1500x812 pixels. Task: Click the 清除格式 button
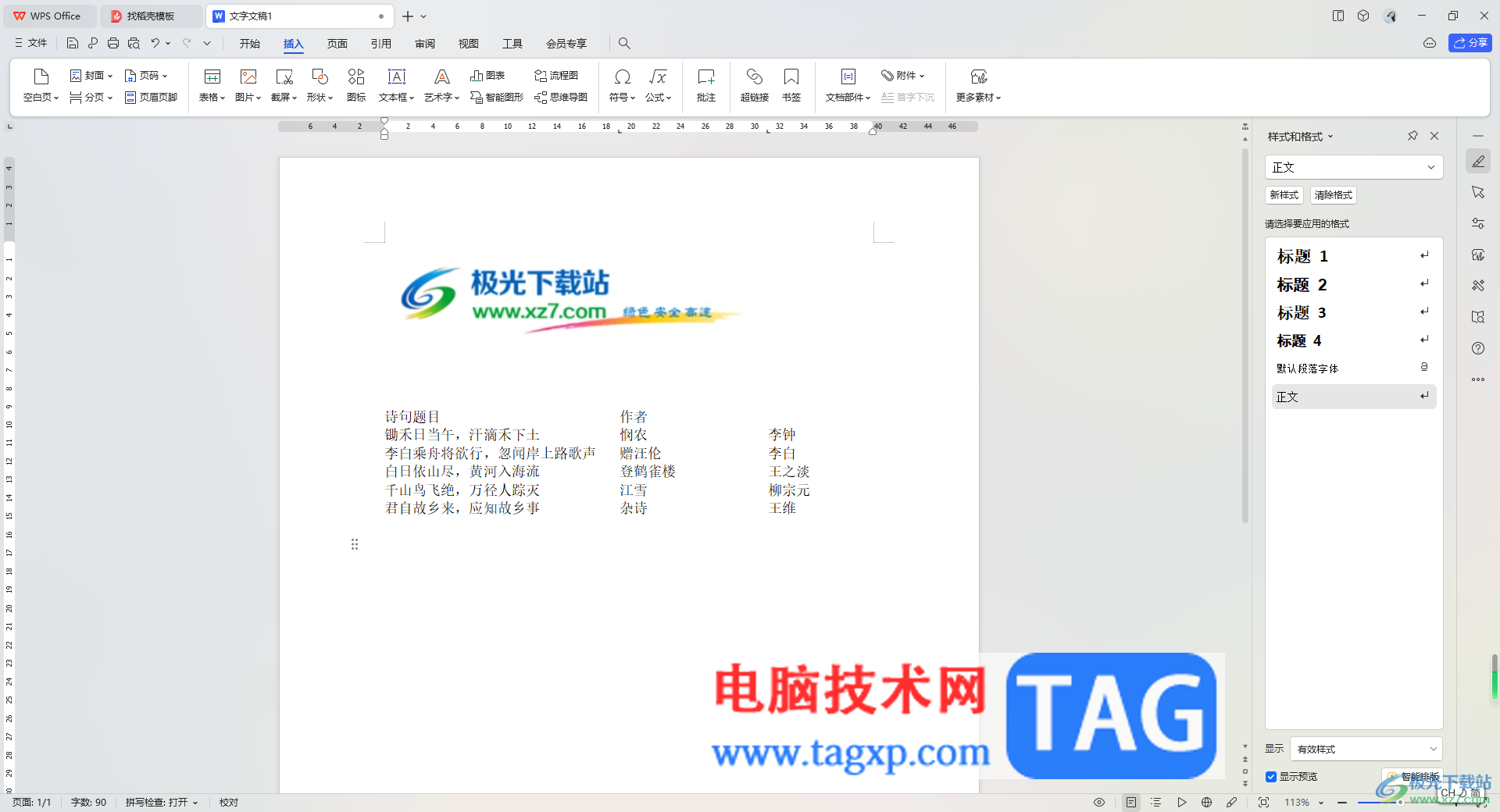pyautogui.click(x=1334, y=195)
